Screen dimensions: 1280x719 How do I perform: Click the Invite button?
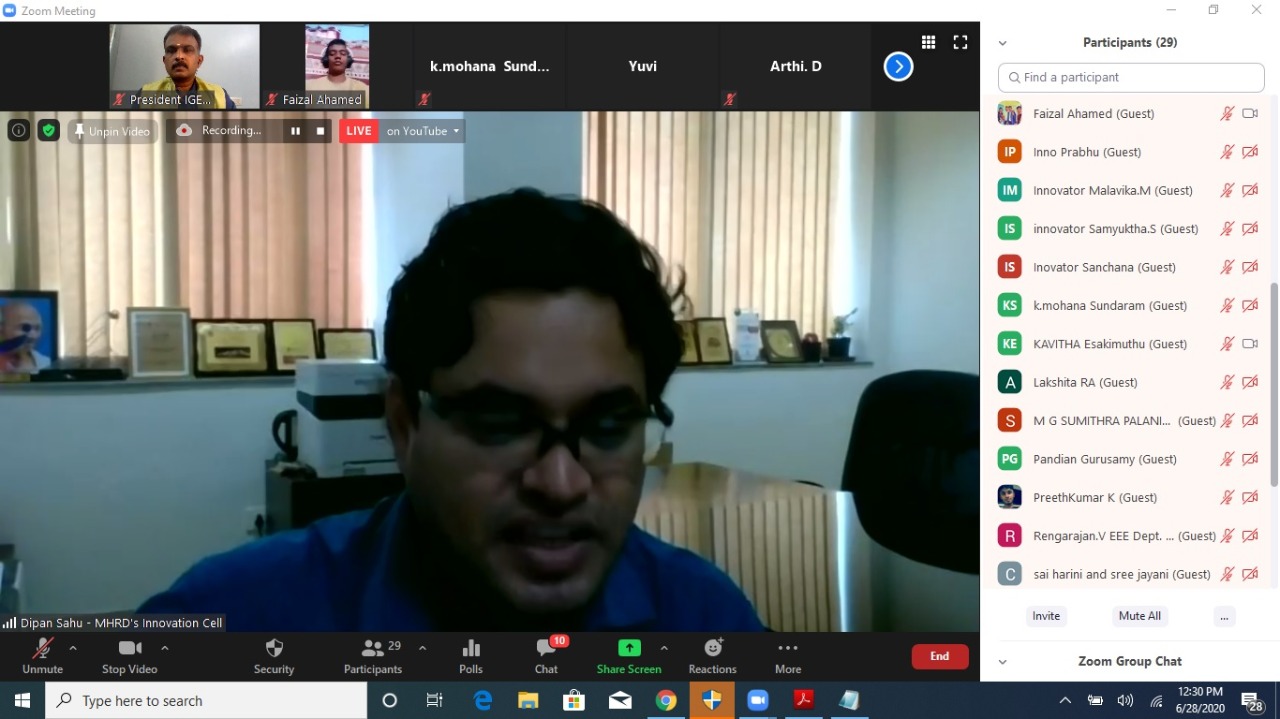click(x=1046, y=616)
